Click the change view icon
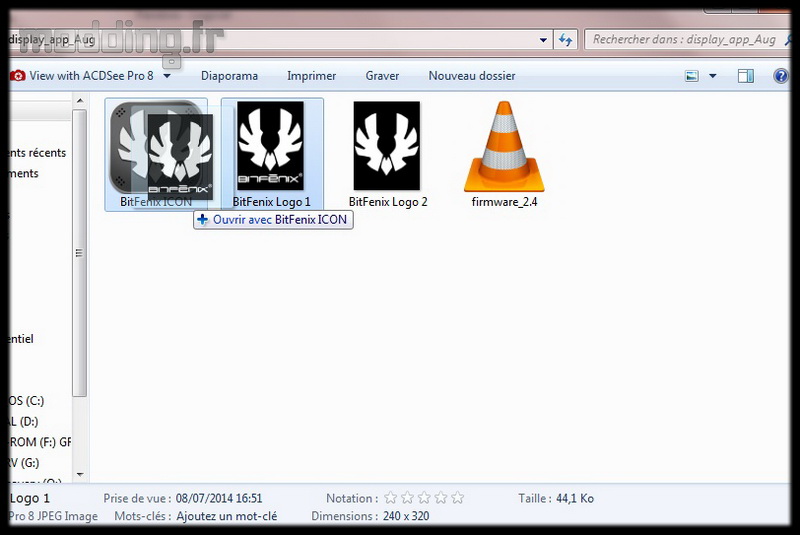The height and width of the screenshot is (535, 800). point(691,77)
